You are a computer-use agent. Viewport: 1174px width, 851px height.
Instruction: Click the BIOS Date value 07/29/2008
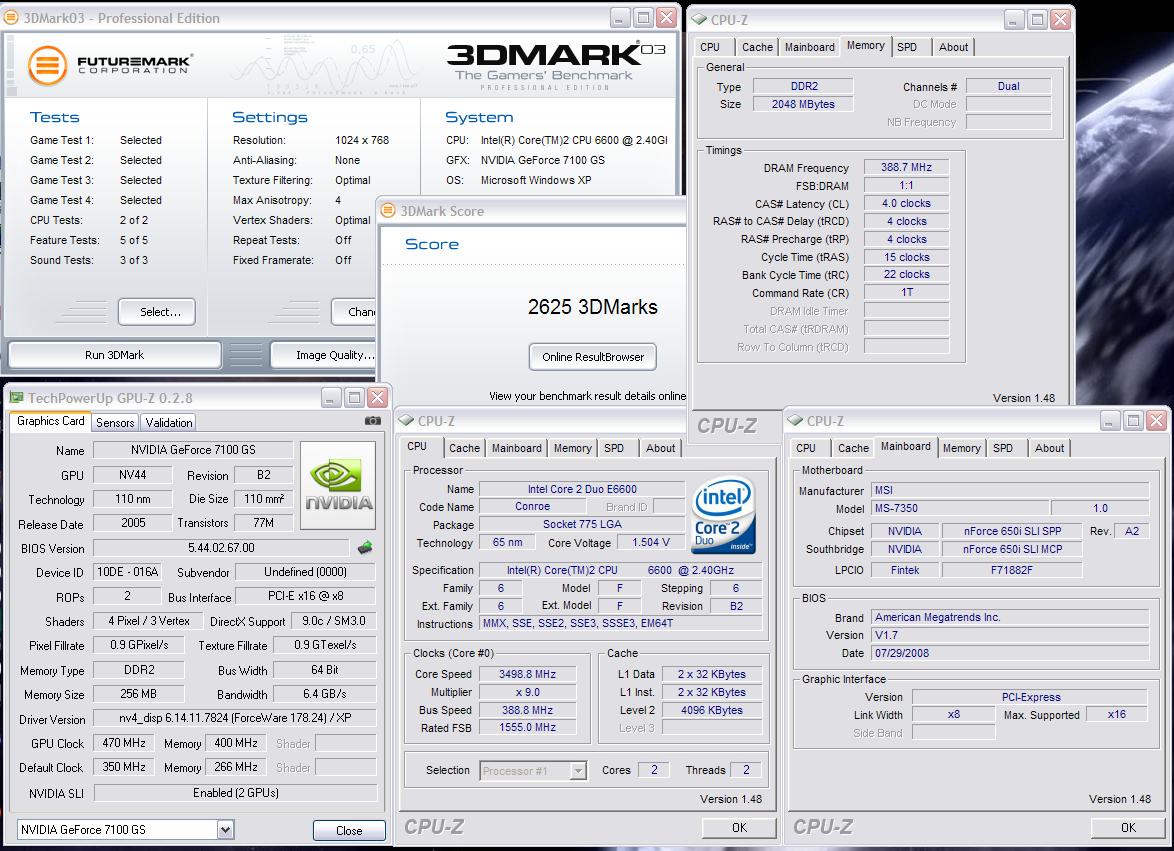pos(1010,653)
